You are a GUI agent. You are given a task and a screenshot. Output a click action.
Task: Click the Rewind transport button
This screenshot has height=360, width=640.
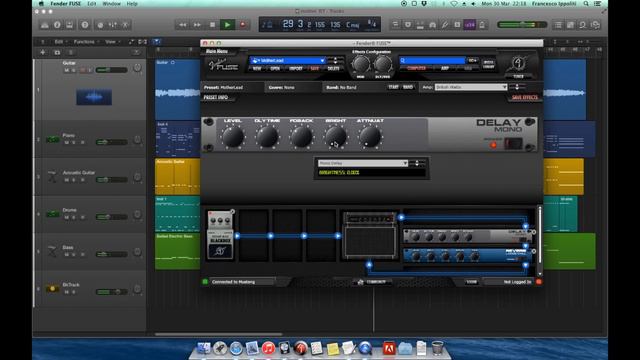[x=182, y=25]
